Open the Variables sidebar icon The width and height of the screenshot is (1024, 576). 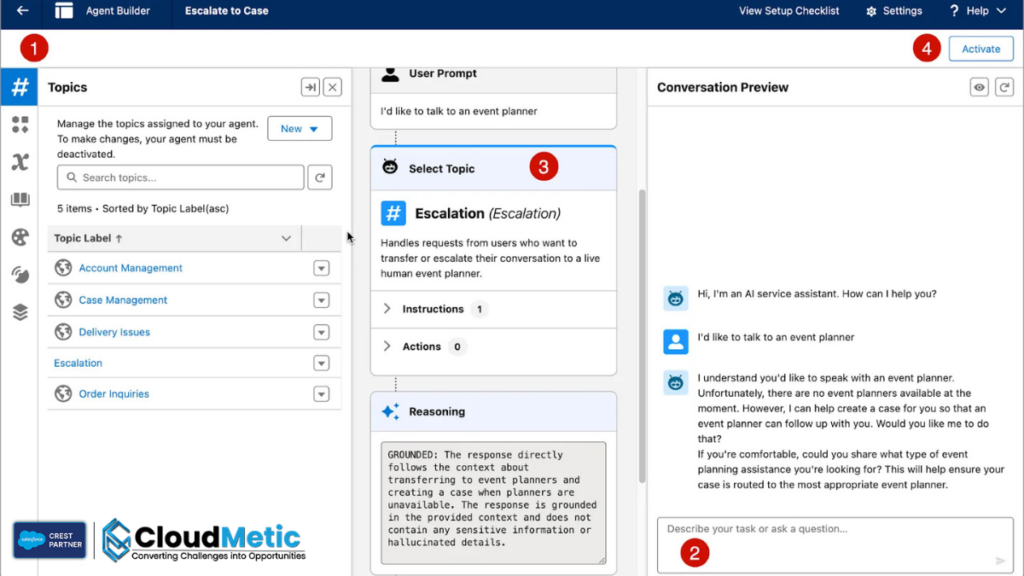click(x=19, y=162)
